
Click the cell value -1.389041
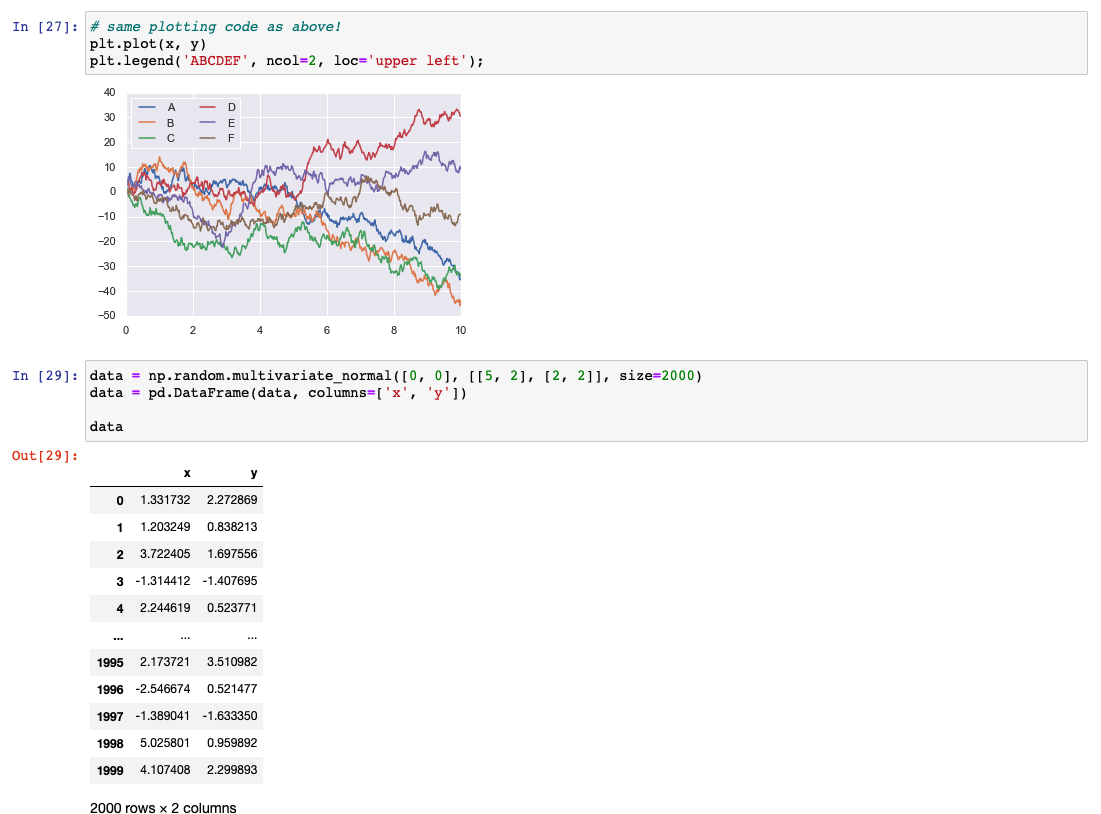click(x=163, y=716)
